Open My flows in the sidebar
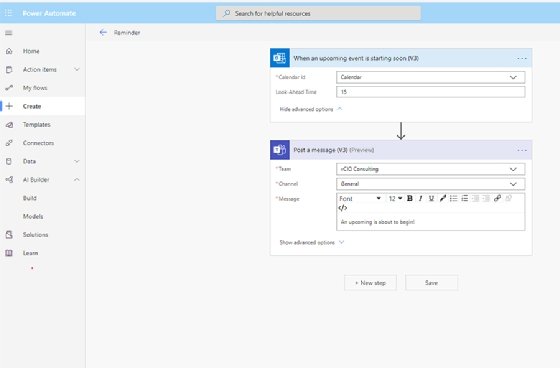This screenshot has height=368, width=560. (35, 88)
